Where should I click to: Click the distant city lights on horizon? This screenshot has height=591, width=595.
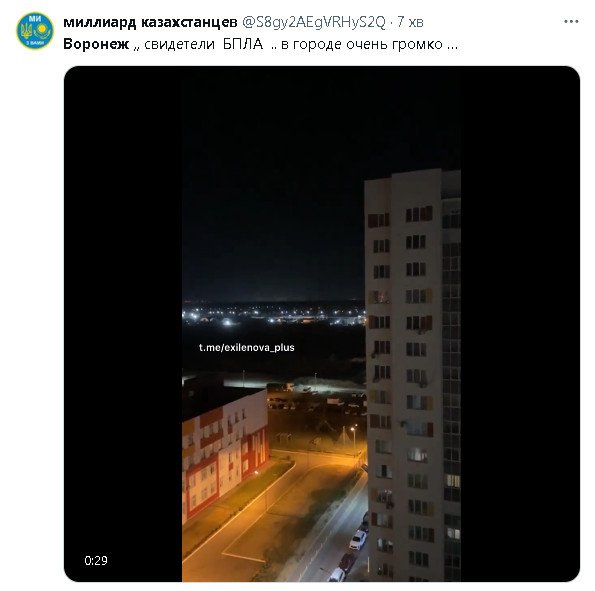pos(273,315)
